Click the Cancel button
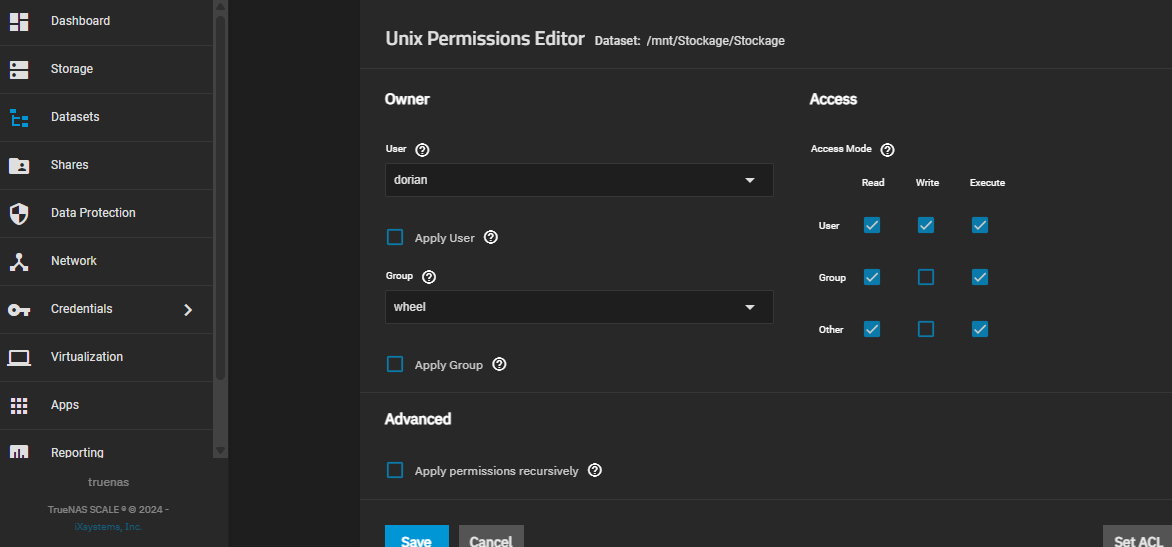Image resolution: width=1172 pixels, height=547 pixels. (x=491, y=538)
